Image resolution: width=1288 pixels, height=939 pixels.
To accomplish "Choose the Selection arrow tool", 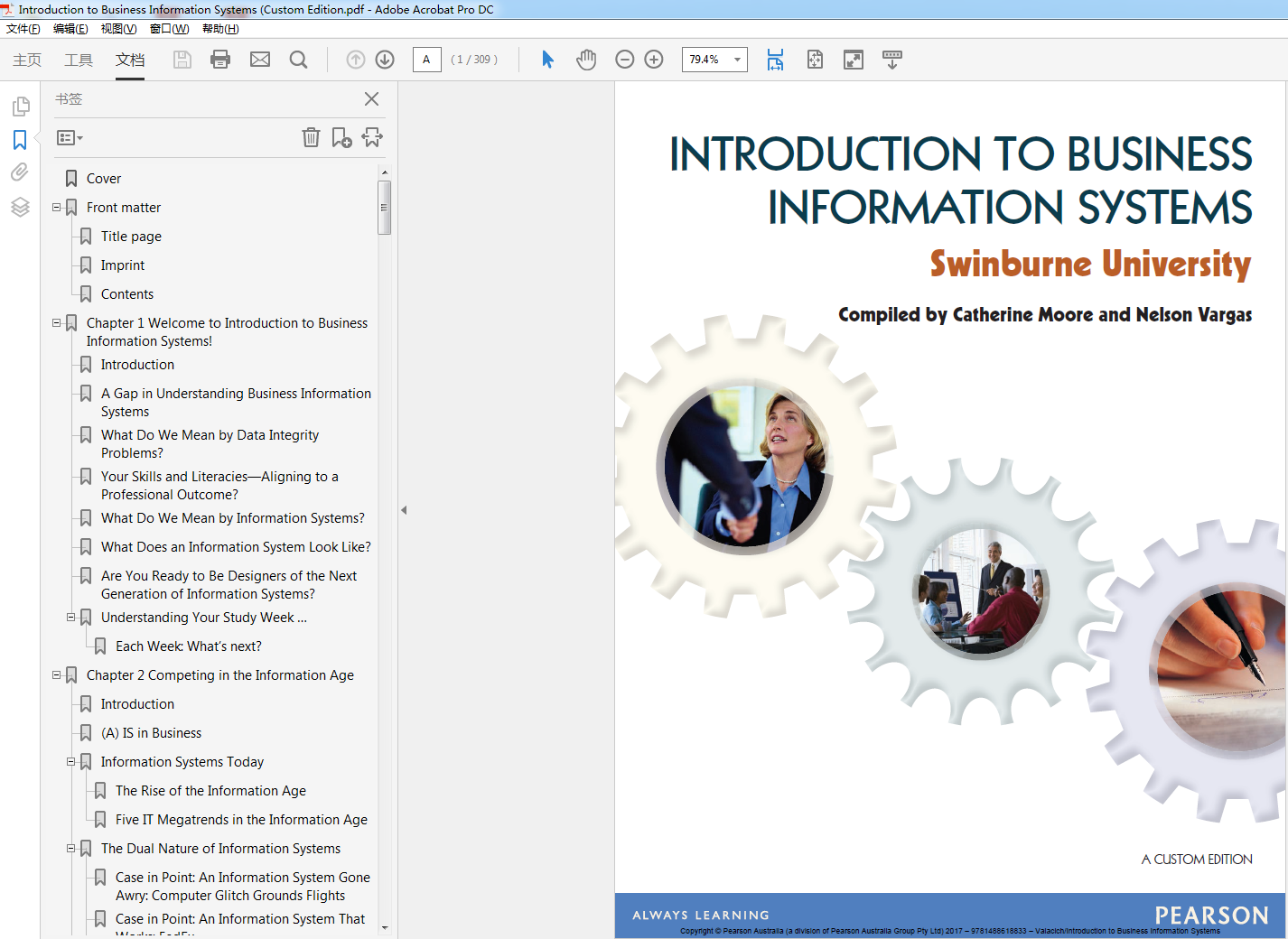I will click(x=547, y=60).
